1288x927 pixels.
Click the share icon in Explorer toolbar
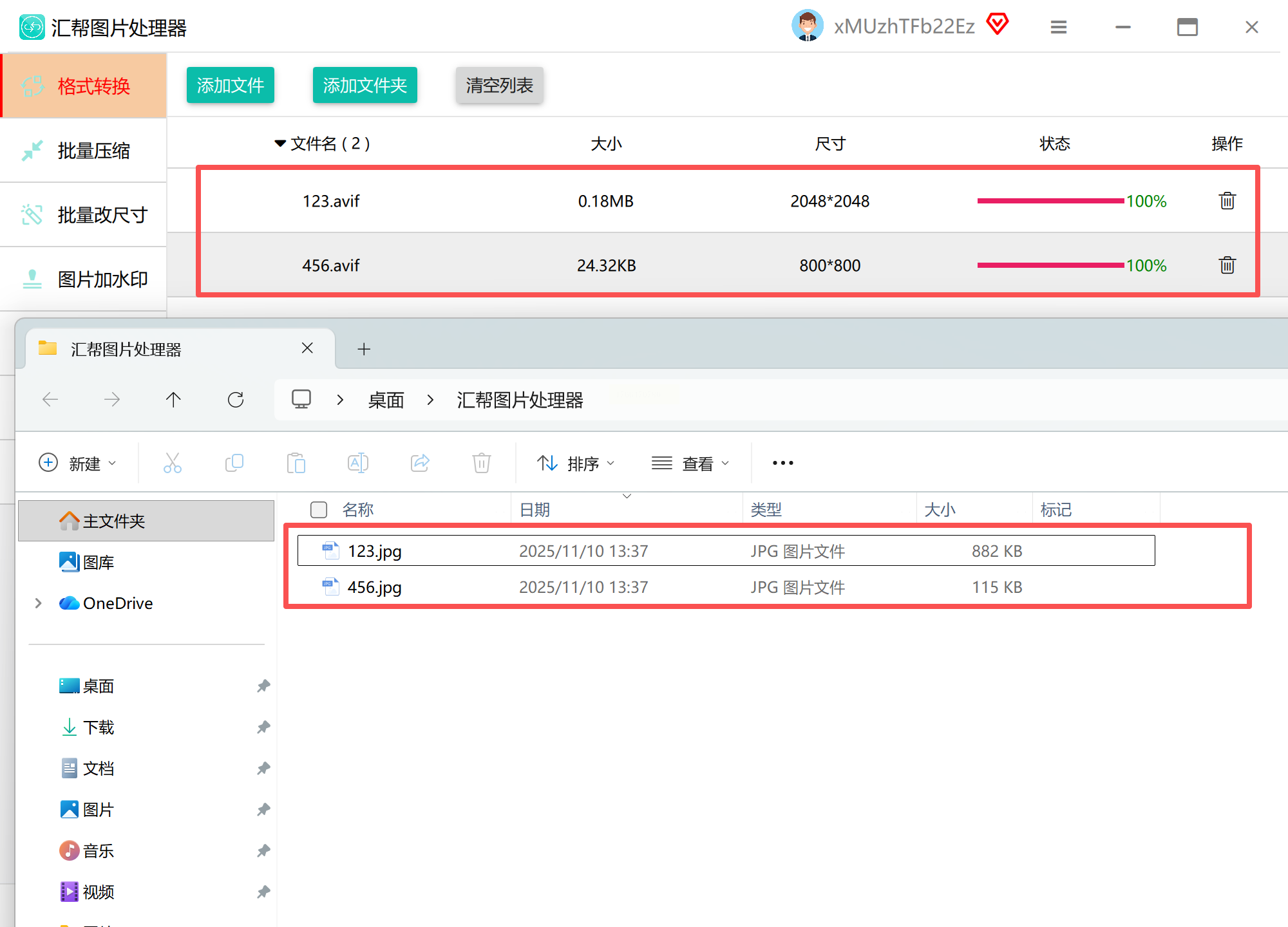[x=420, y=463]
